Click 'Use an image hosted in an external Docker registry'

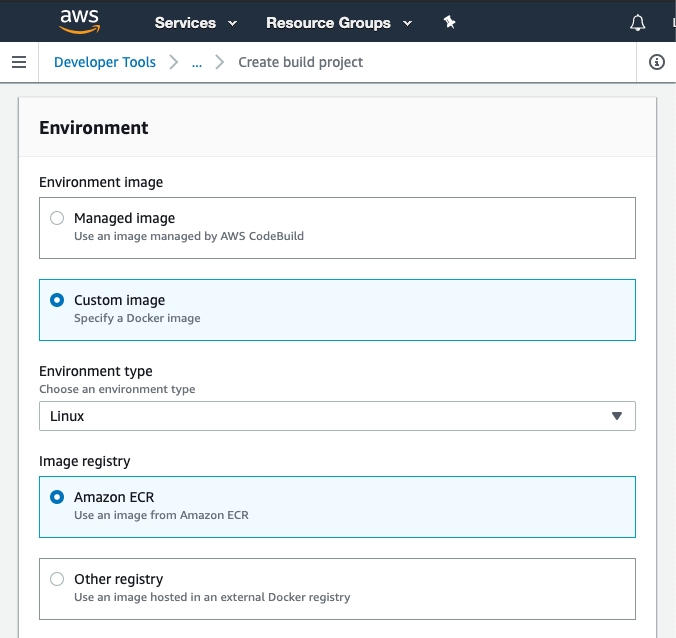point(212,597)
